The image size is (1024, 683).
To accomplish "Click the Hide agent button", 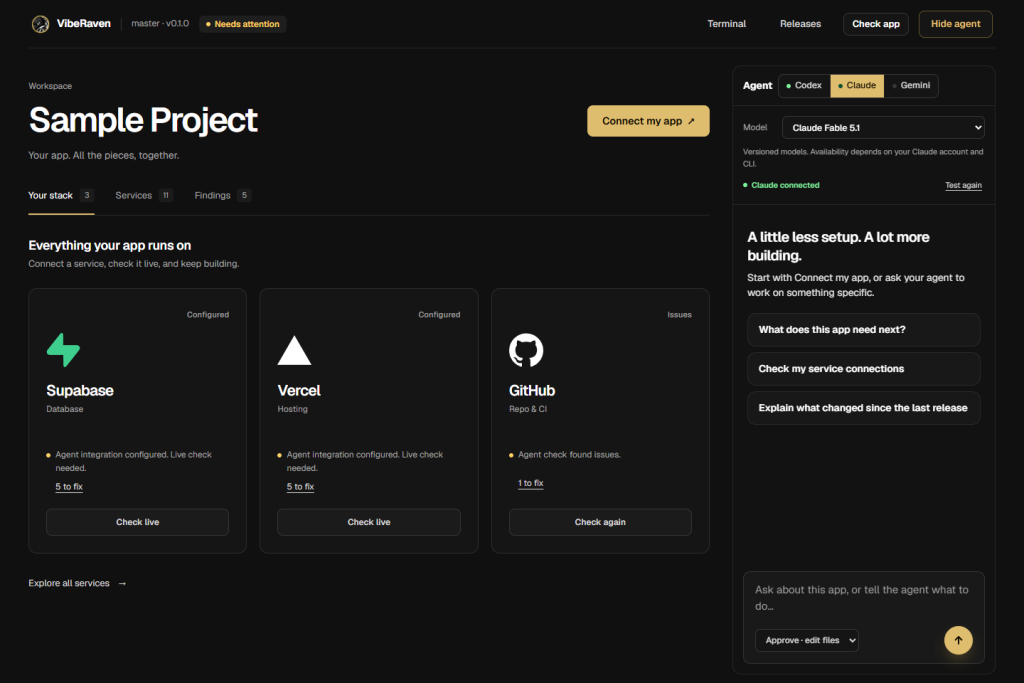I will (955, 24).
